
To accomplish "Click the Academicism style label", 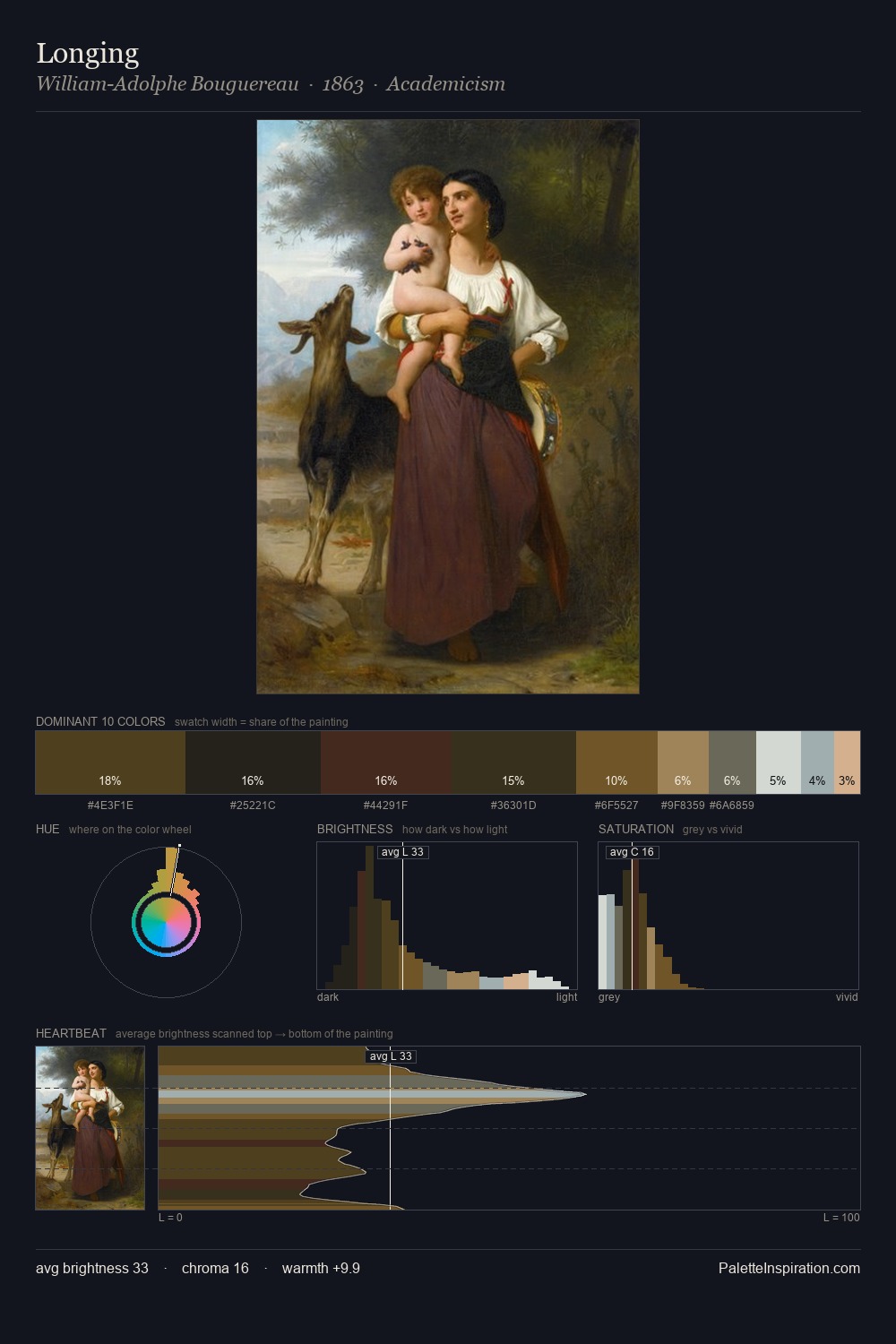I will (445, 84).
